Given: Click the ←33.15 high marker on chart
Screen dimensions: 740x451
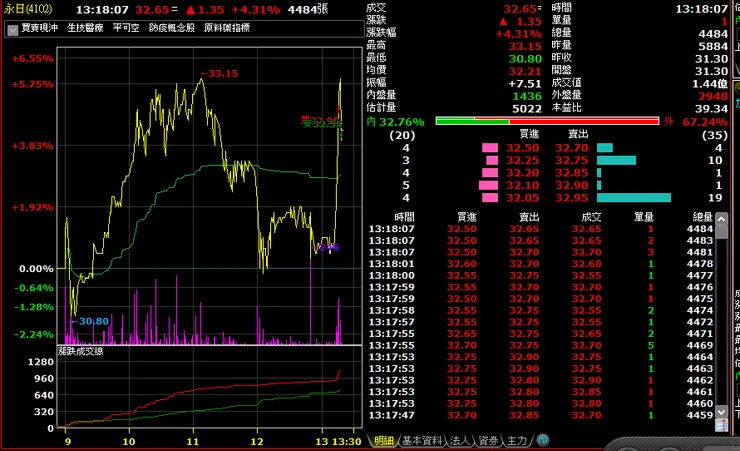Looking at the screenshot, I should click(219, 74).
